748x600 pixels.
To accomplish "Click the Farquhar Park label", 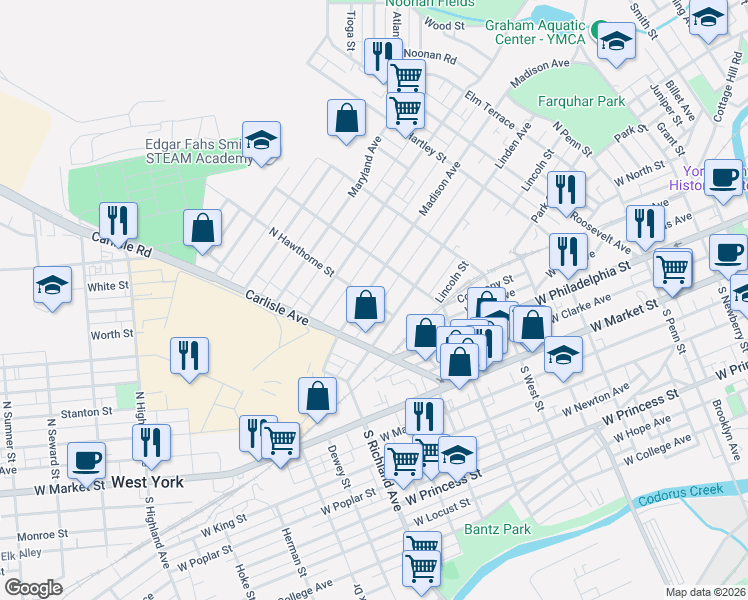I will (582, 101).
